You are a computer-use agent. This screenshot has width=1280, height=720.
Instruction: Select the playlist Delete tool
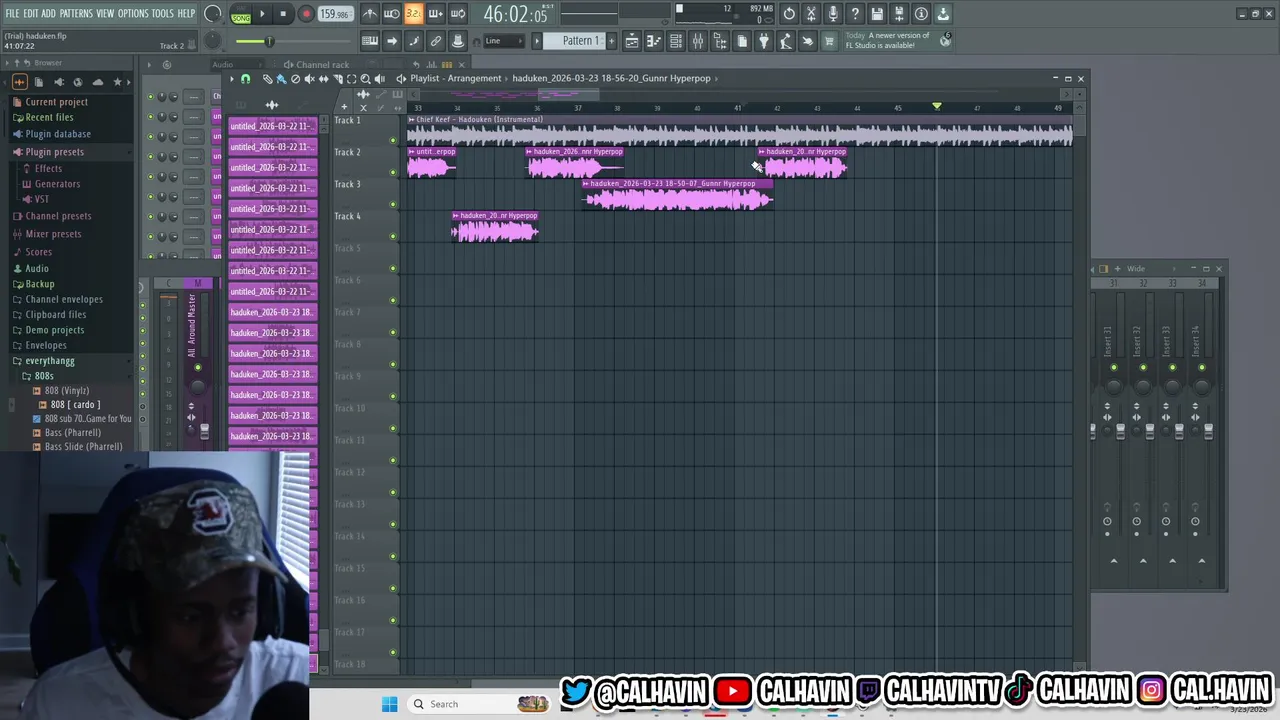pos(295,79)
